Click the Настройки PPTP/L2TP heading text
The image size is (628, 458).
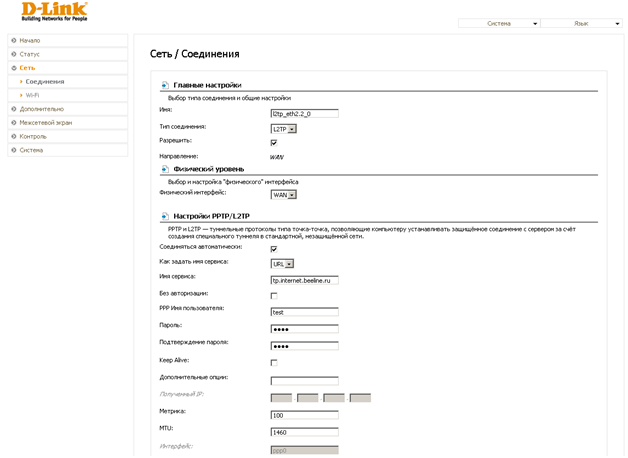tap(211, 216)
